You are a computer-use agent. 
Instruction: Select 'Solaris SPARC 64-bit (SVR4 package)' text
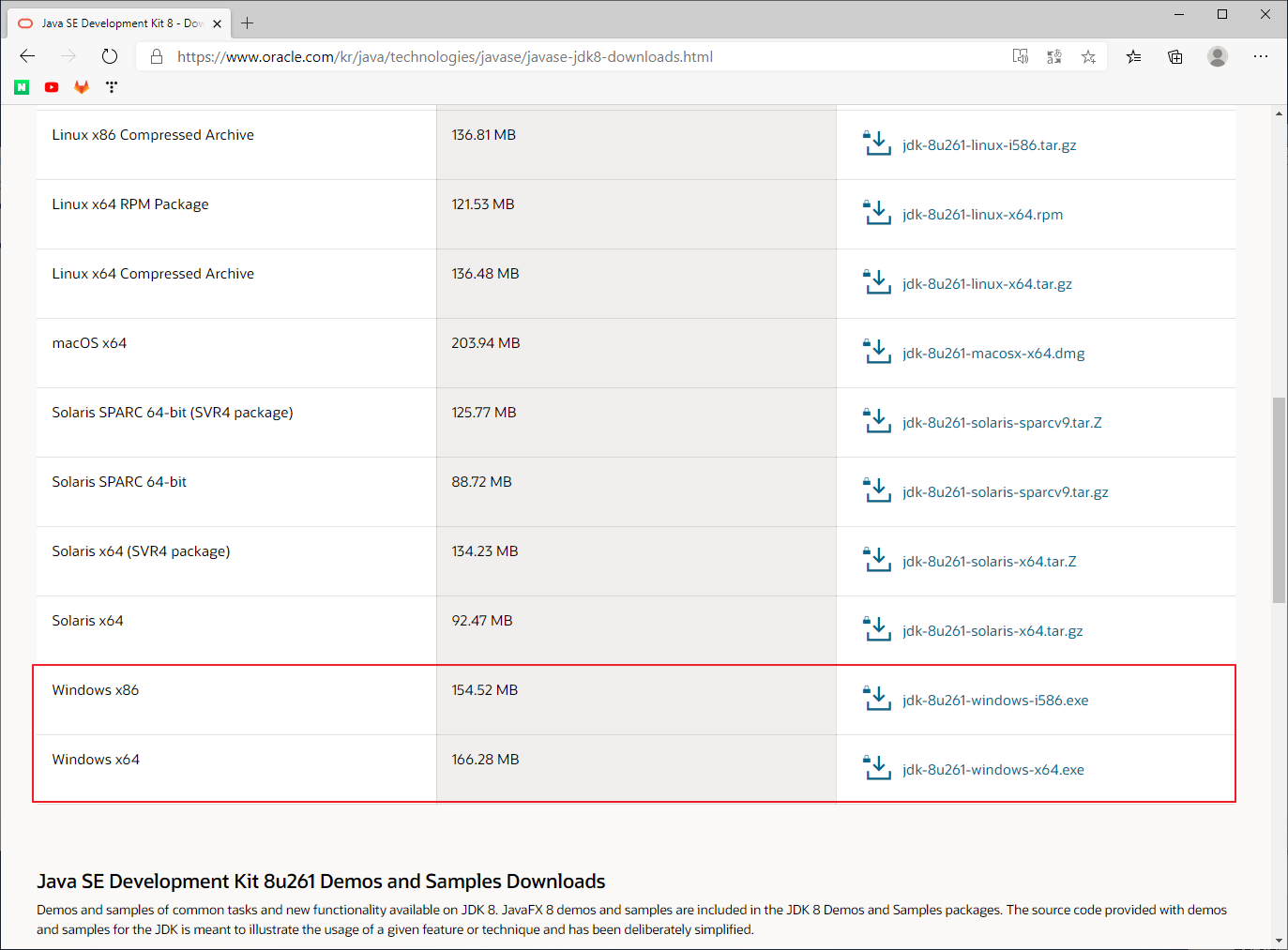coord(173,413)
